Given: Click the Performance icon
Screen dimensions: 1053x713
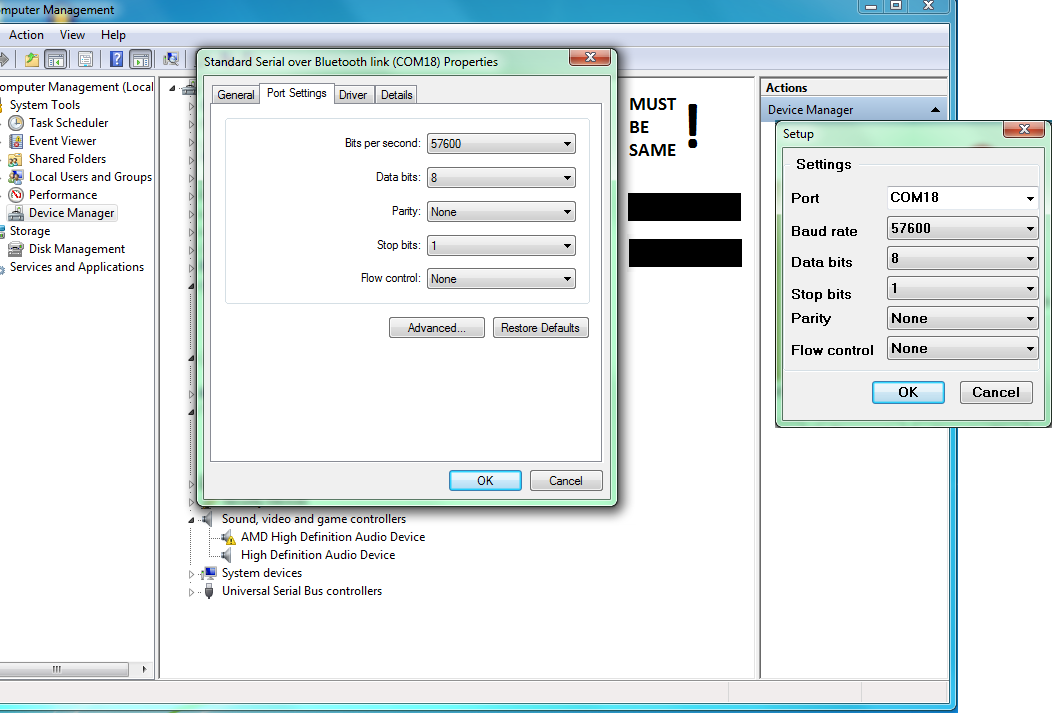Looking at the screenshot, I should tap(16, 195).
